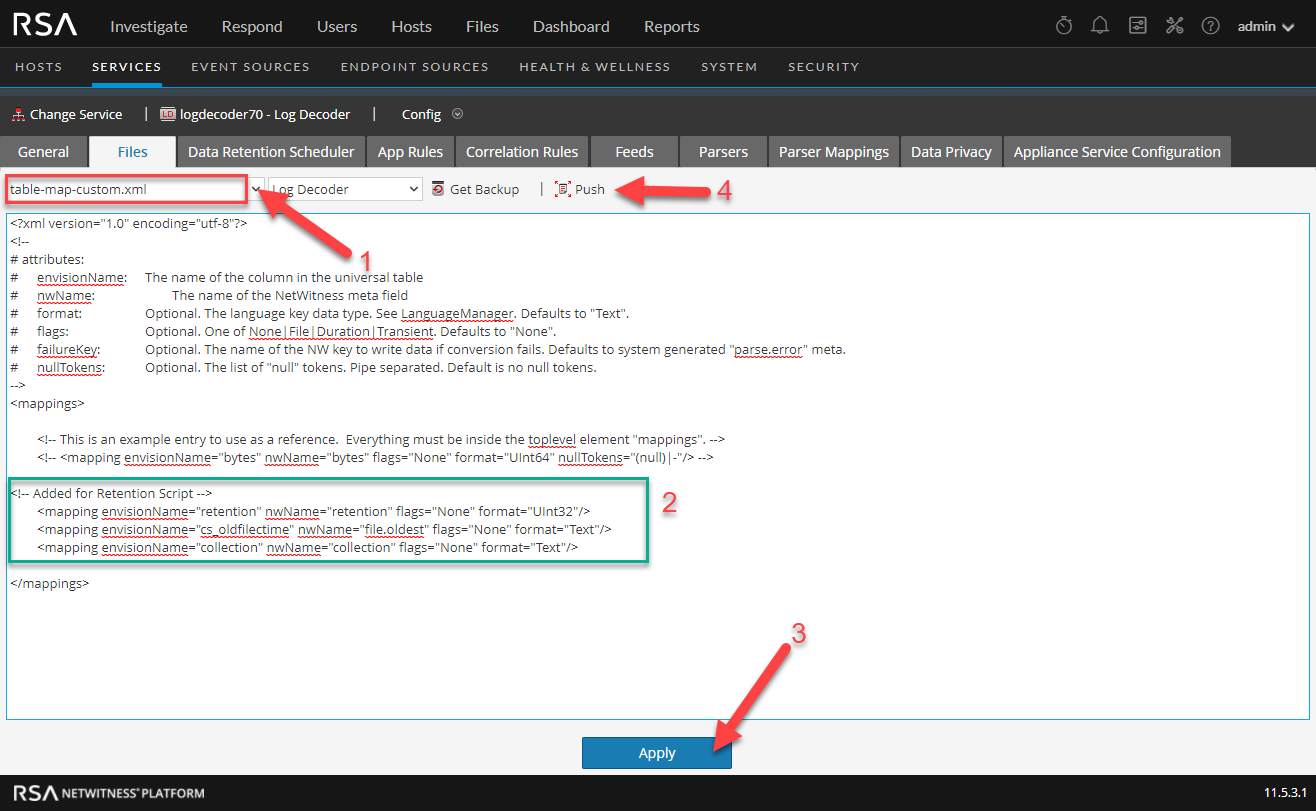Open the Log Decoder service type dropdown
The image size is (1316, 811).
point(345,189)
